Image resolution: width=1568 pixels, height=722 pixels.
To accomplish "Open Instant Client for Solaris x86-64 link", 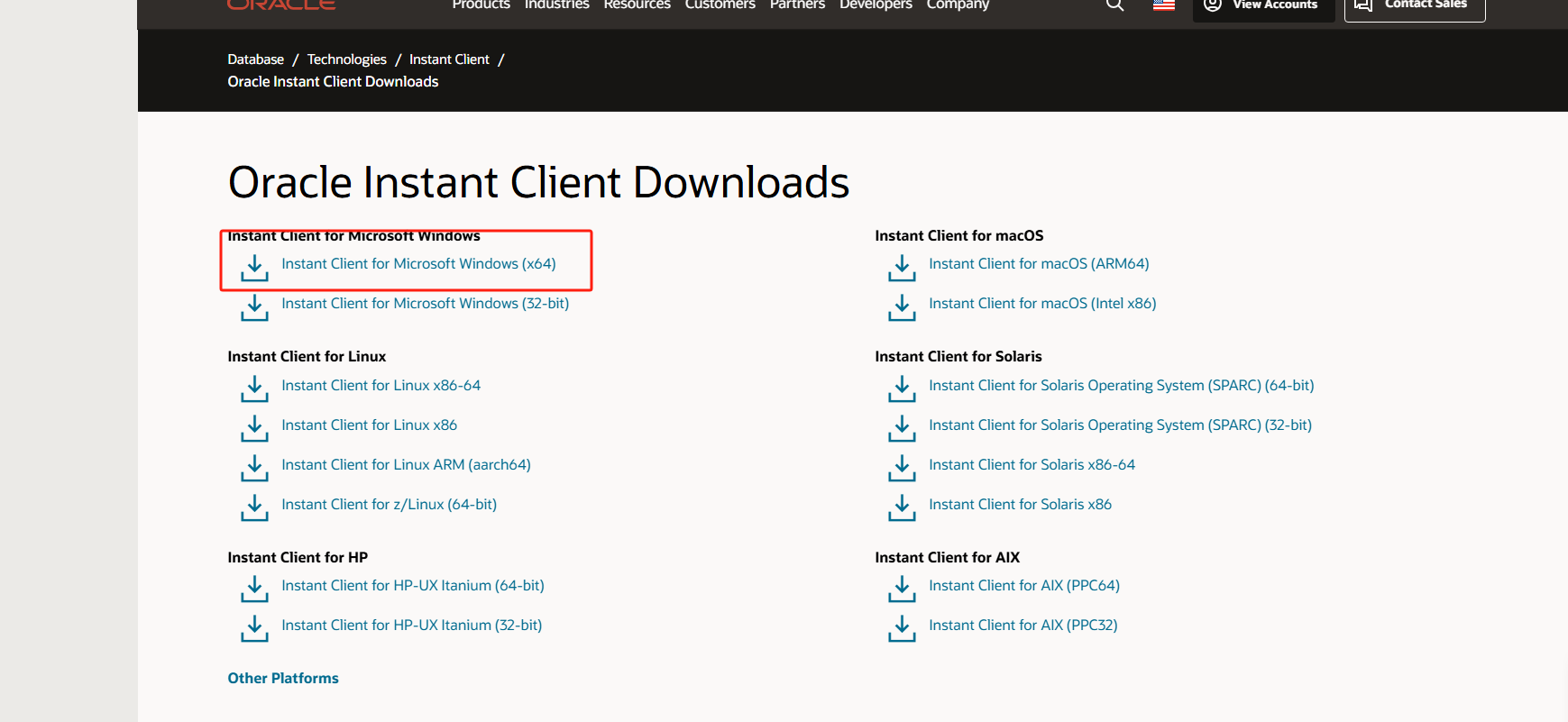I will click(x=1032, y=465).
